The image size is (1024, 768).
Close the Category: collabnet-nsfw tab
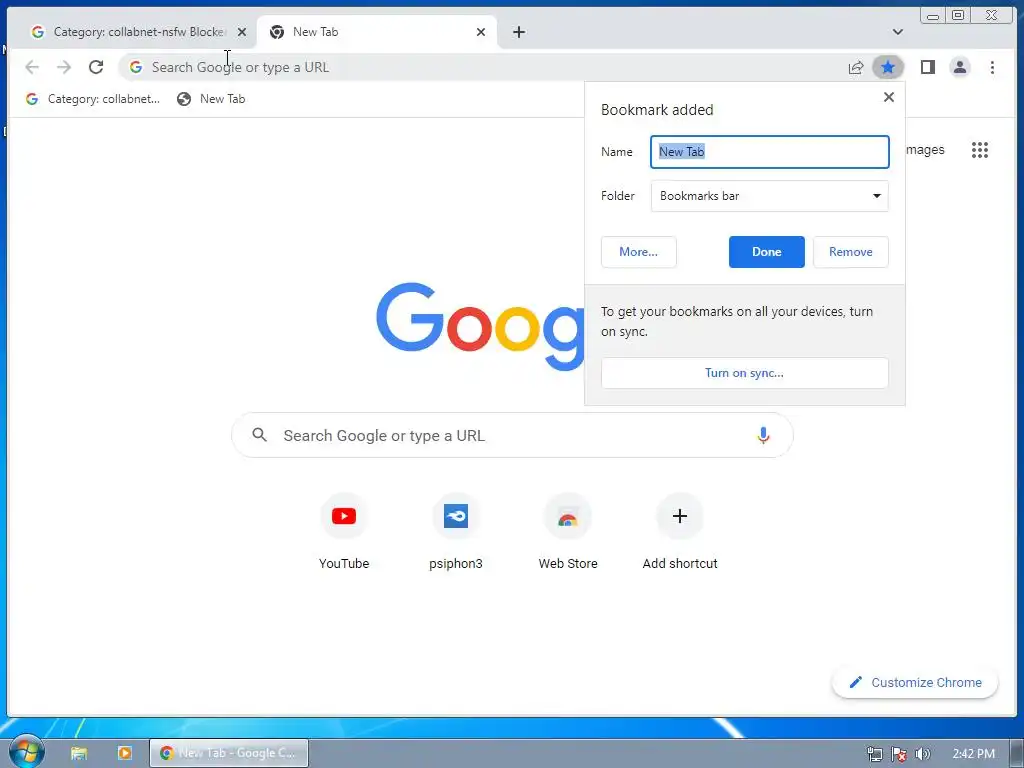242,32
